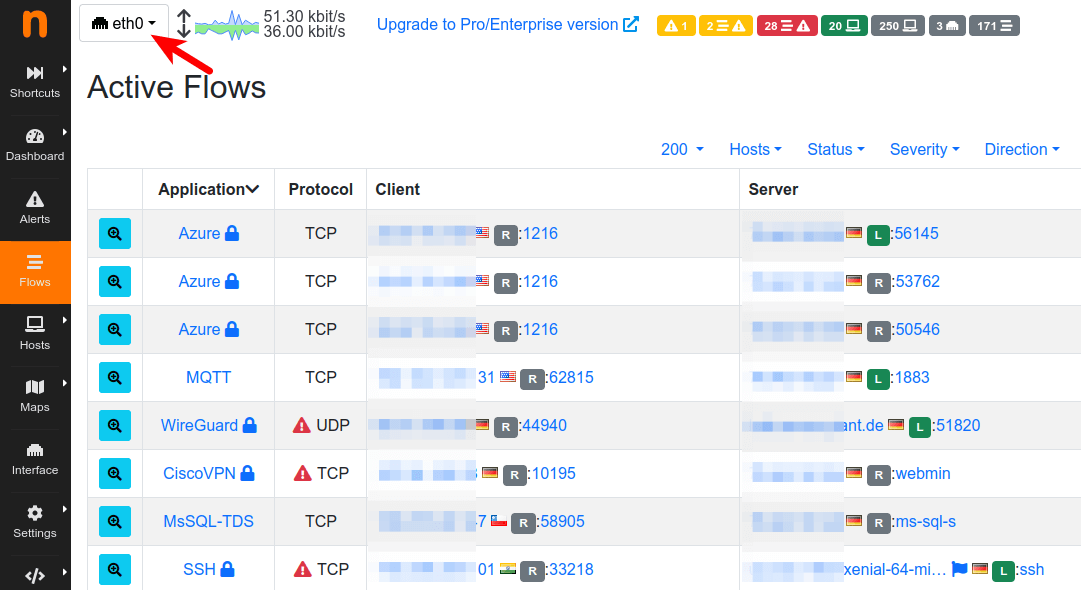Image resolution: width=1081 pixels, height=590 pixels.
Task: Open the Dashboard sidebar section
Action: (x=35, y=145)
